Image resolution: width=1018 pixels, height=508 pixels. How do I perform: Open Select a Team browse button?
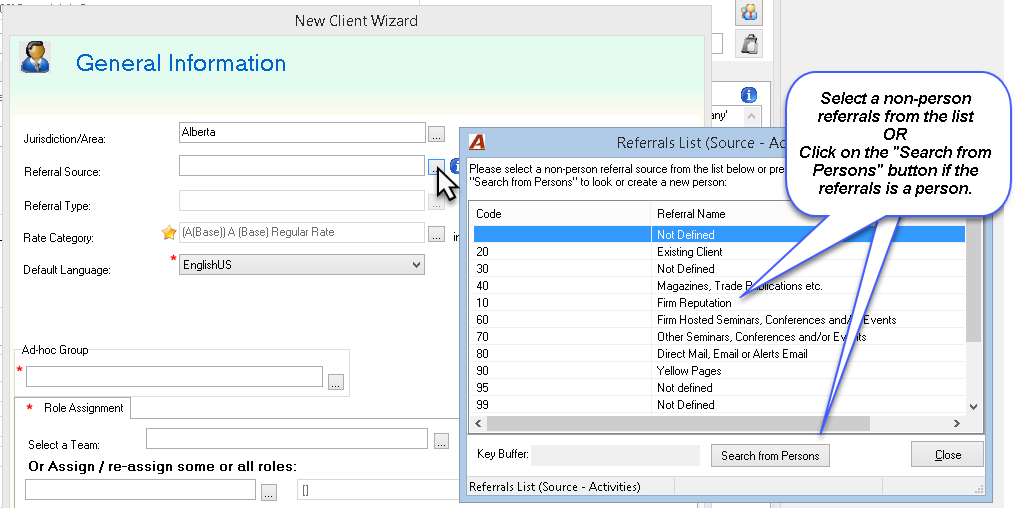[x=441, y=441]
